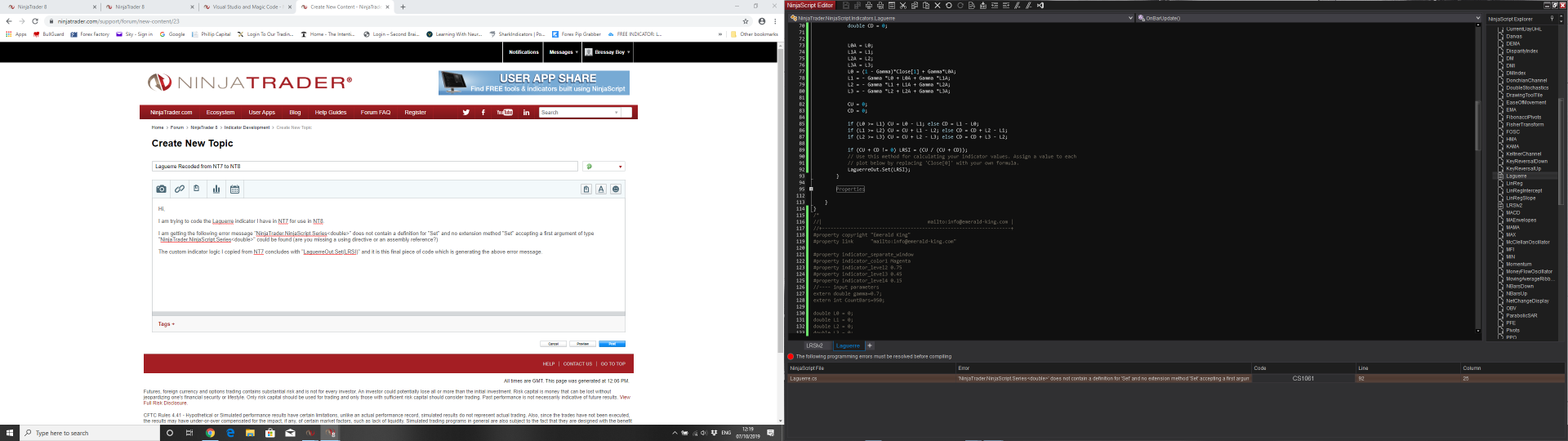Screen dimensions: 1568x441
Task: Show hidden system tray icons
Action: (x=675, y=433)
